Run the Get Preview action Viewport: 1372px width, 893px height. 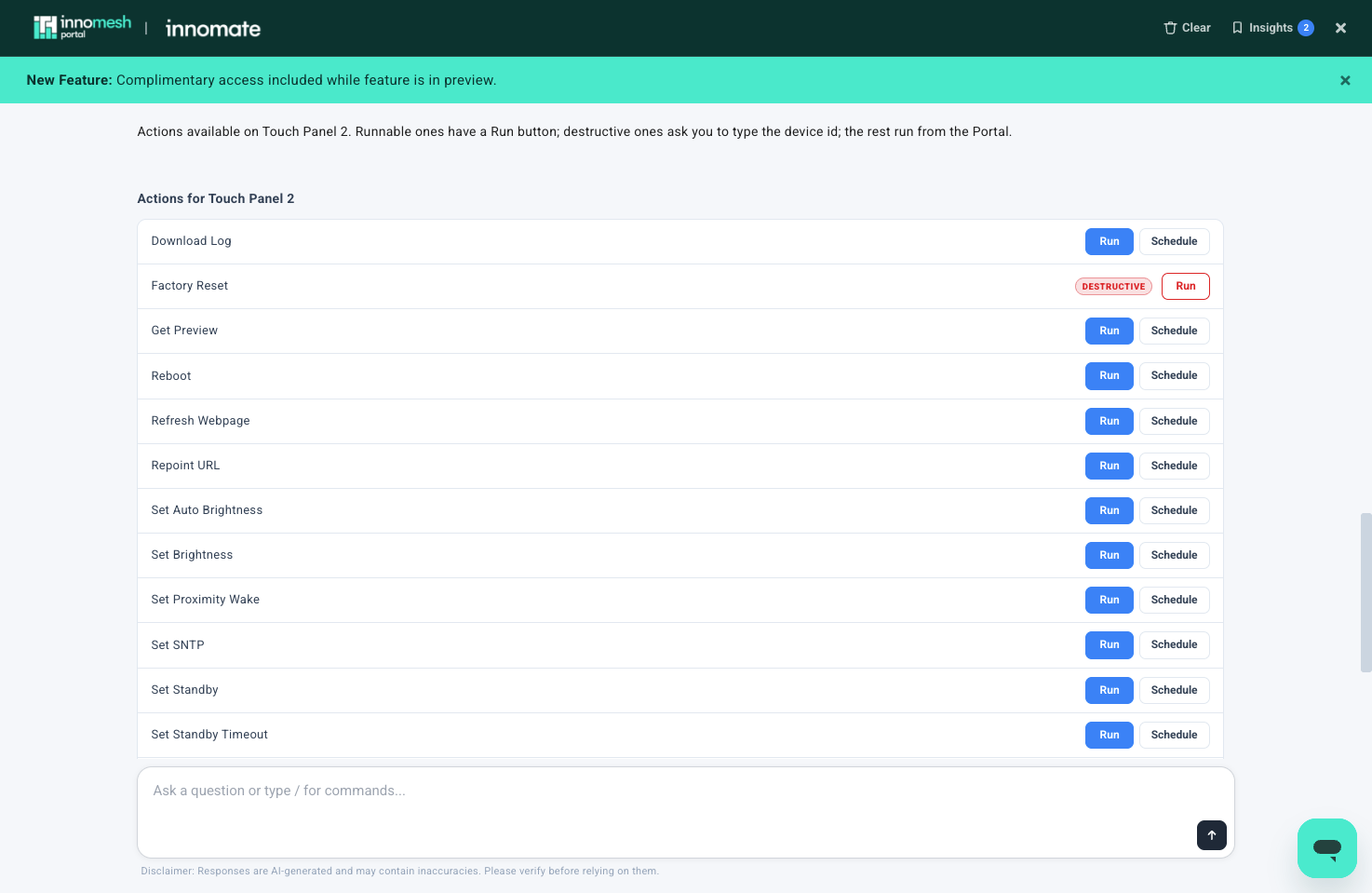pos(1110,331)
